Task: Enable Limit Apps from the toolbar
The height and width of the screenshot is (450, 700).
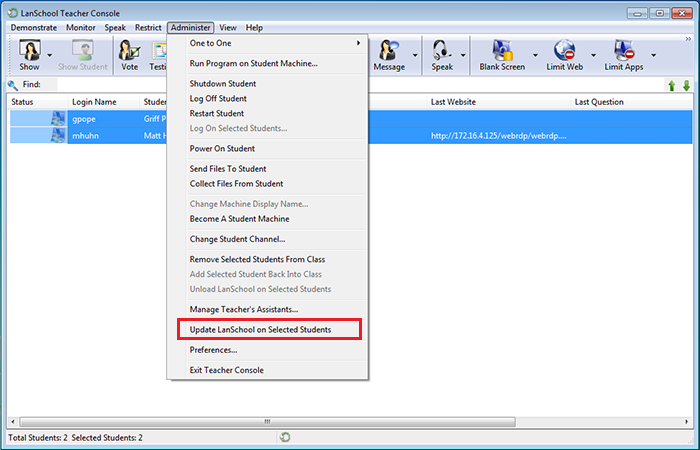Action: coord(624,55)
